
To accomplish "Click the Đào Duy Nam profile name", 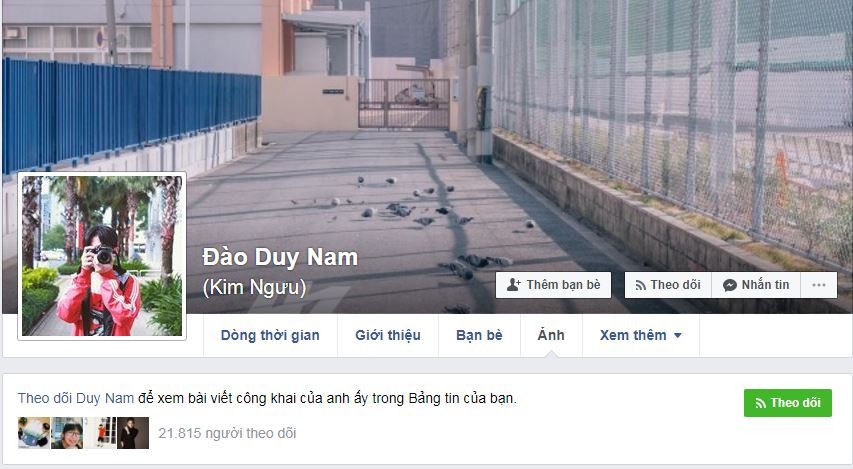I will click(280, 257).
